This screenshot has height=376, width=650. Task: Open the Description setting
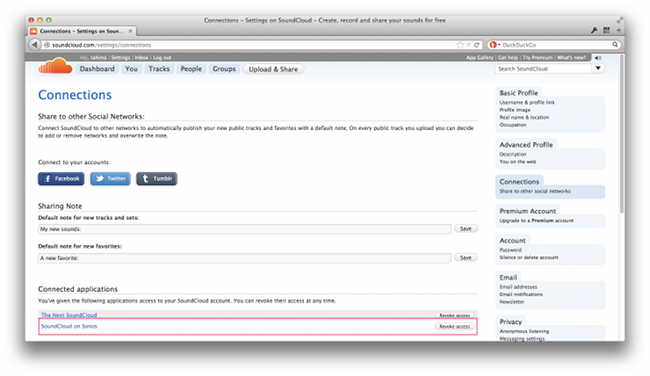[x=513, y=154]
